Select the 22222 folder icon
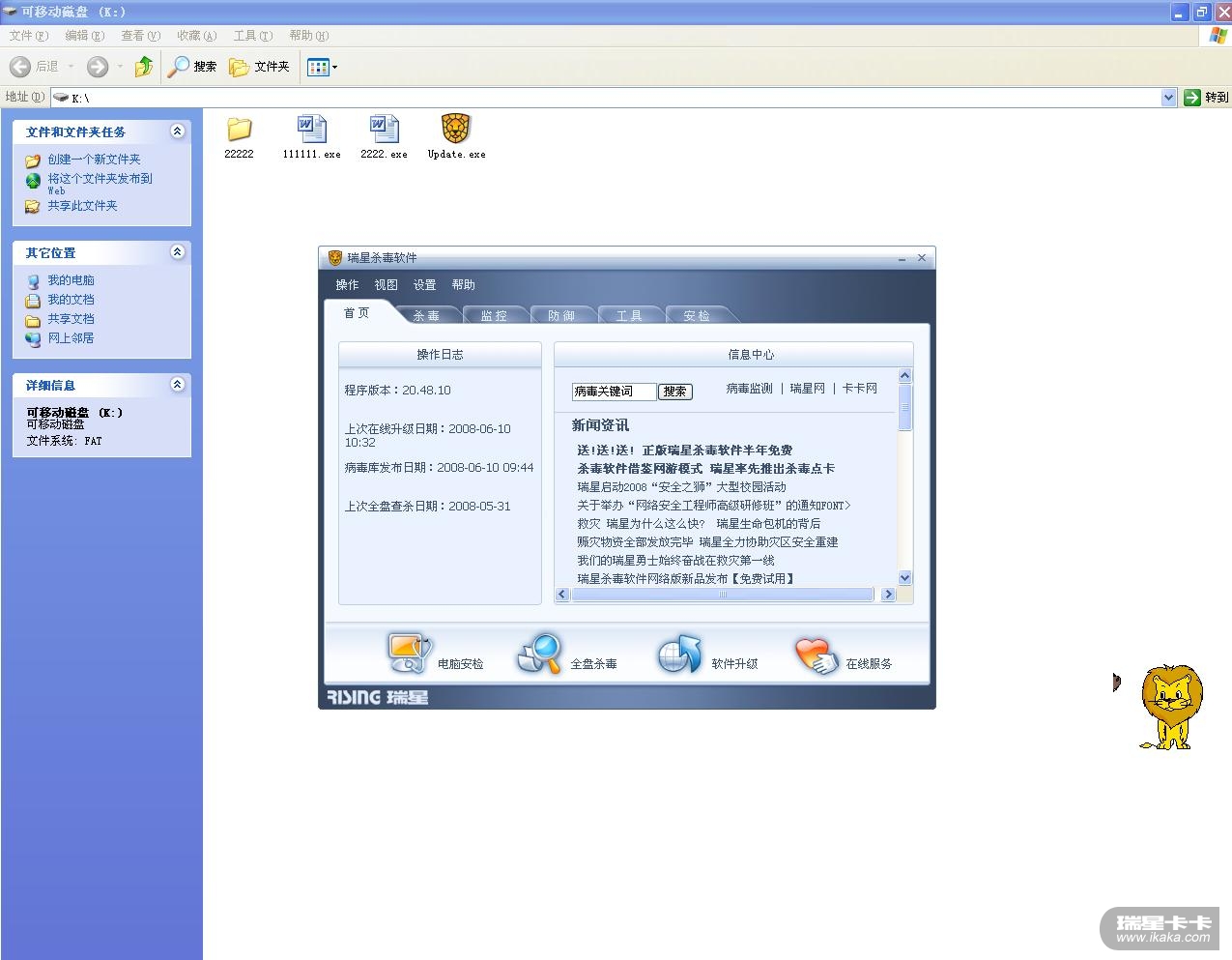This screenshot has height=960, width=1232. pyautogui.click(x=239, y=129)
